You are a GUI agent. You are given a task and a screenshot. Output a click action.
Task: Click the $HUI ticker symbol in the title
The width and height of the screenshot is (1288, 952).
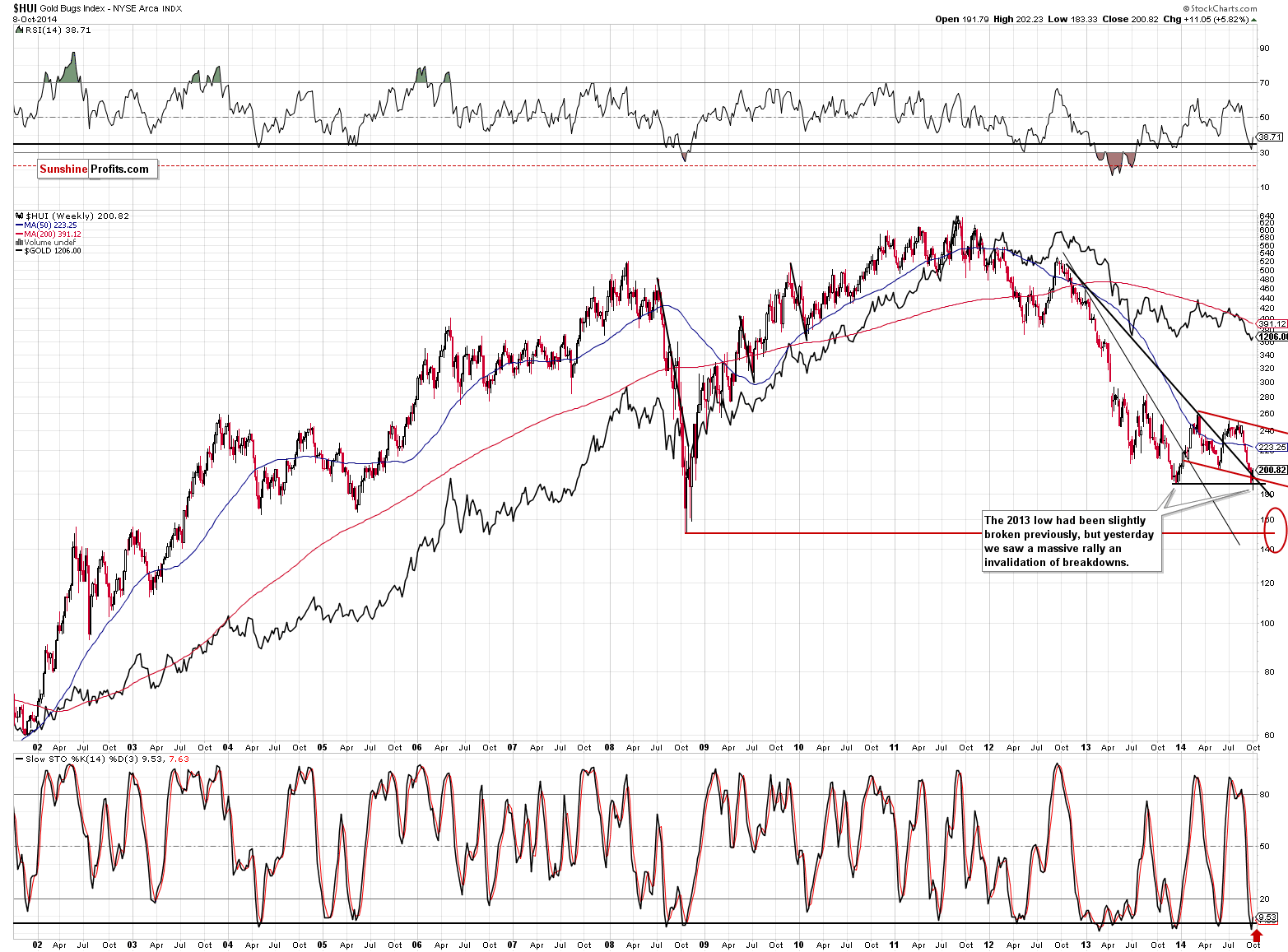click(23, 8)
